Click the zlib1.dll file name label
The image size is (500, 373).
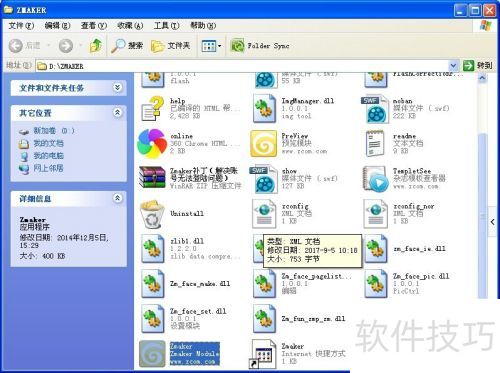(187, 241)
